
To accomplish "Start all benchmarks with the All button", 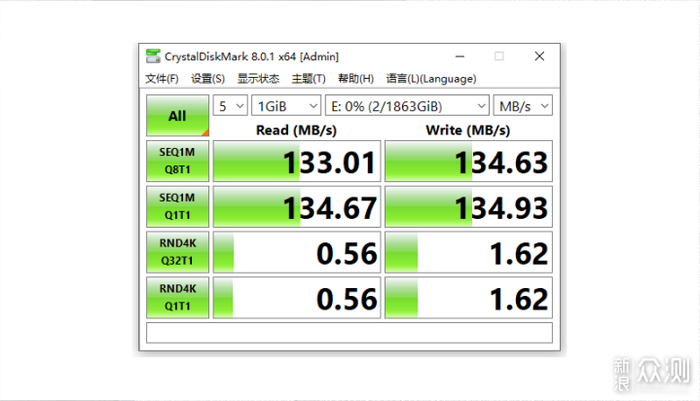I will 177,116.
